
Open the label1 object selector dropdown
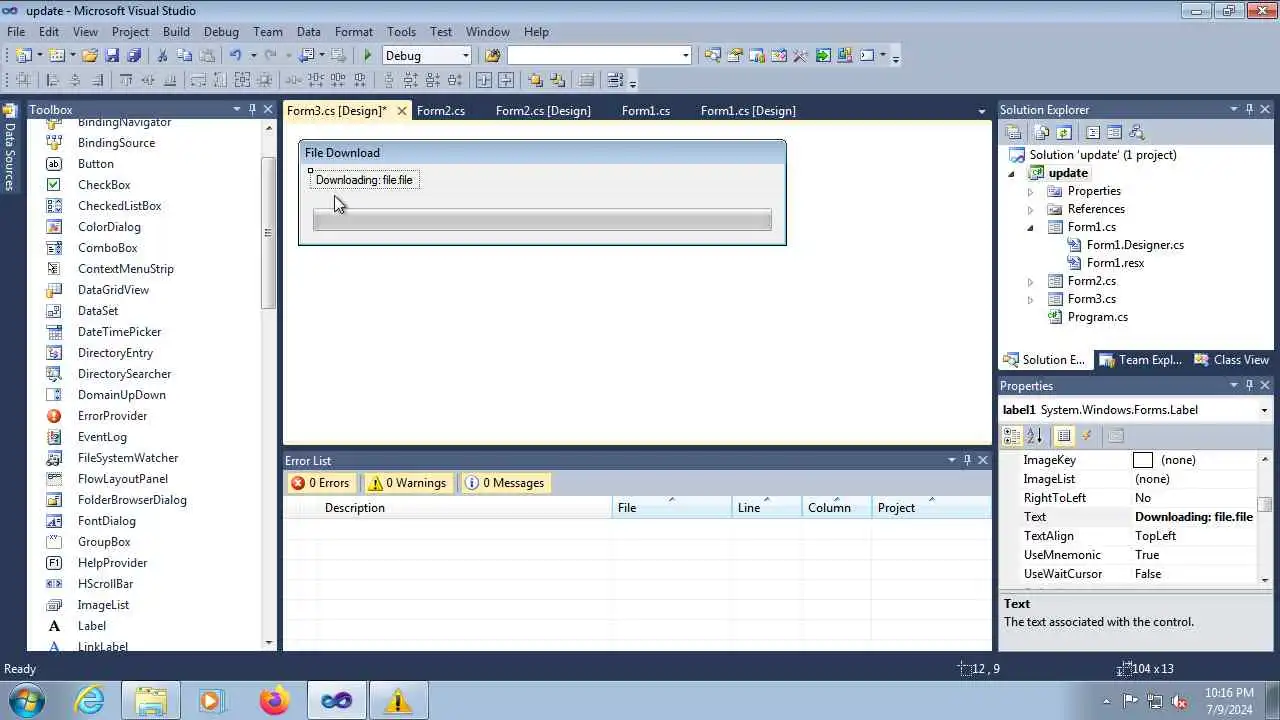pos(1264,410)
